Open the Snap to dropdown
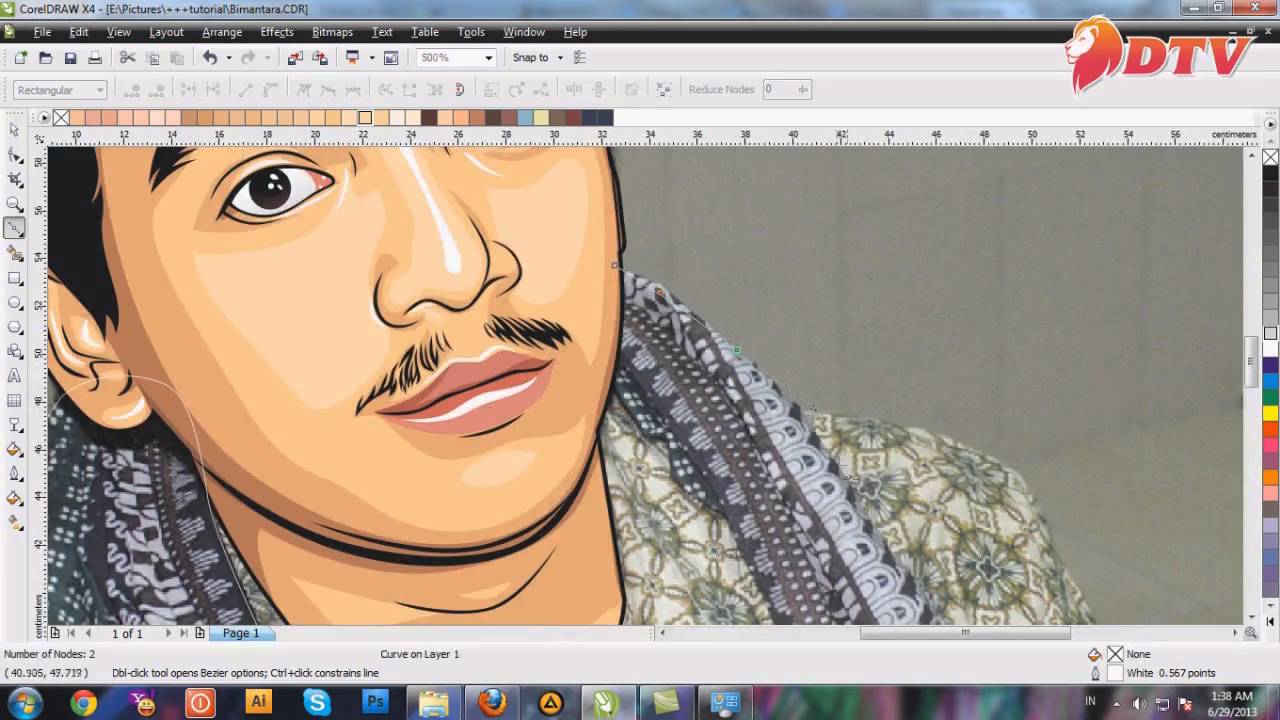The width and height of the screenshot is (1280, 720). pos(560,58)
